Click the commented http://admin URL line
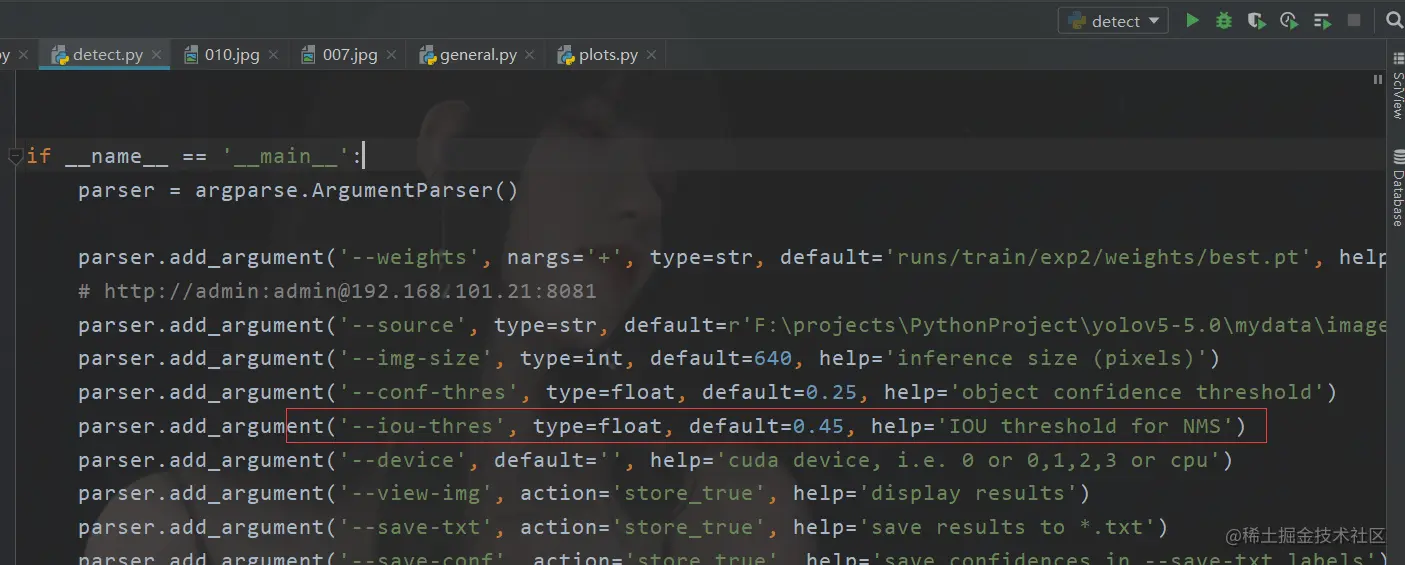 [x=338, y=291]
